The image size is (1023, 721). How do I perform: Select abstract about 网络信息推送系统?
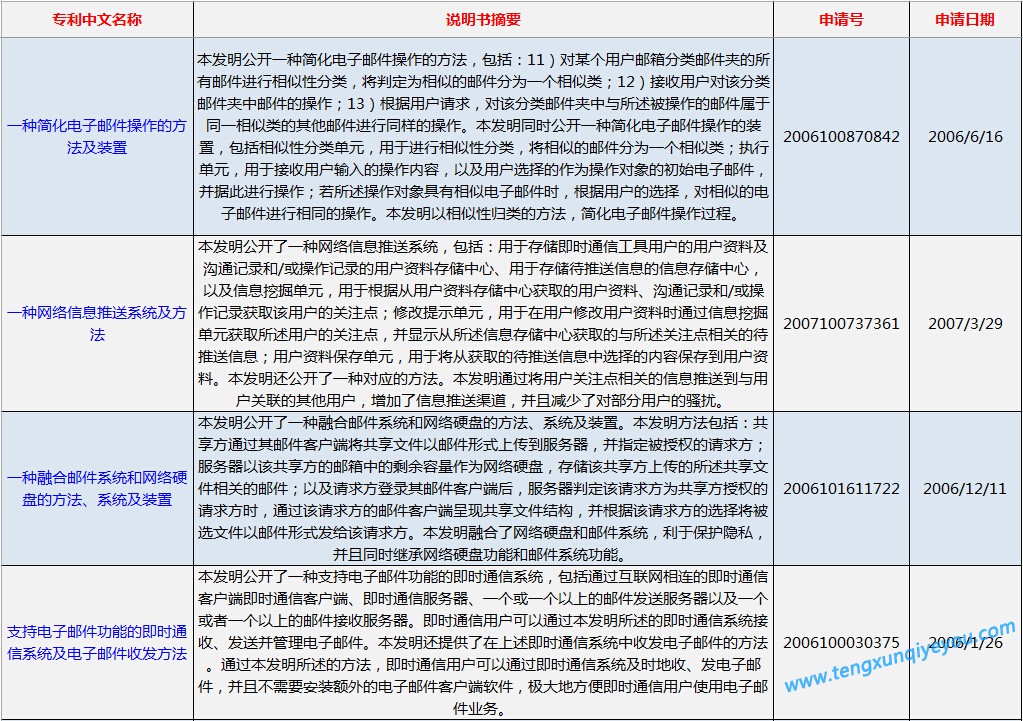483,323
